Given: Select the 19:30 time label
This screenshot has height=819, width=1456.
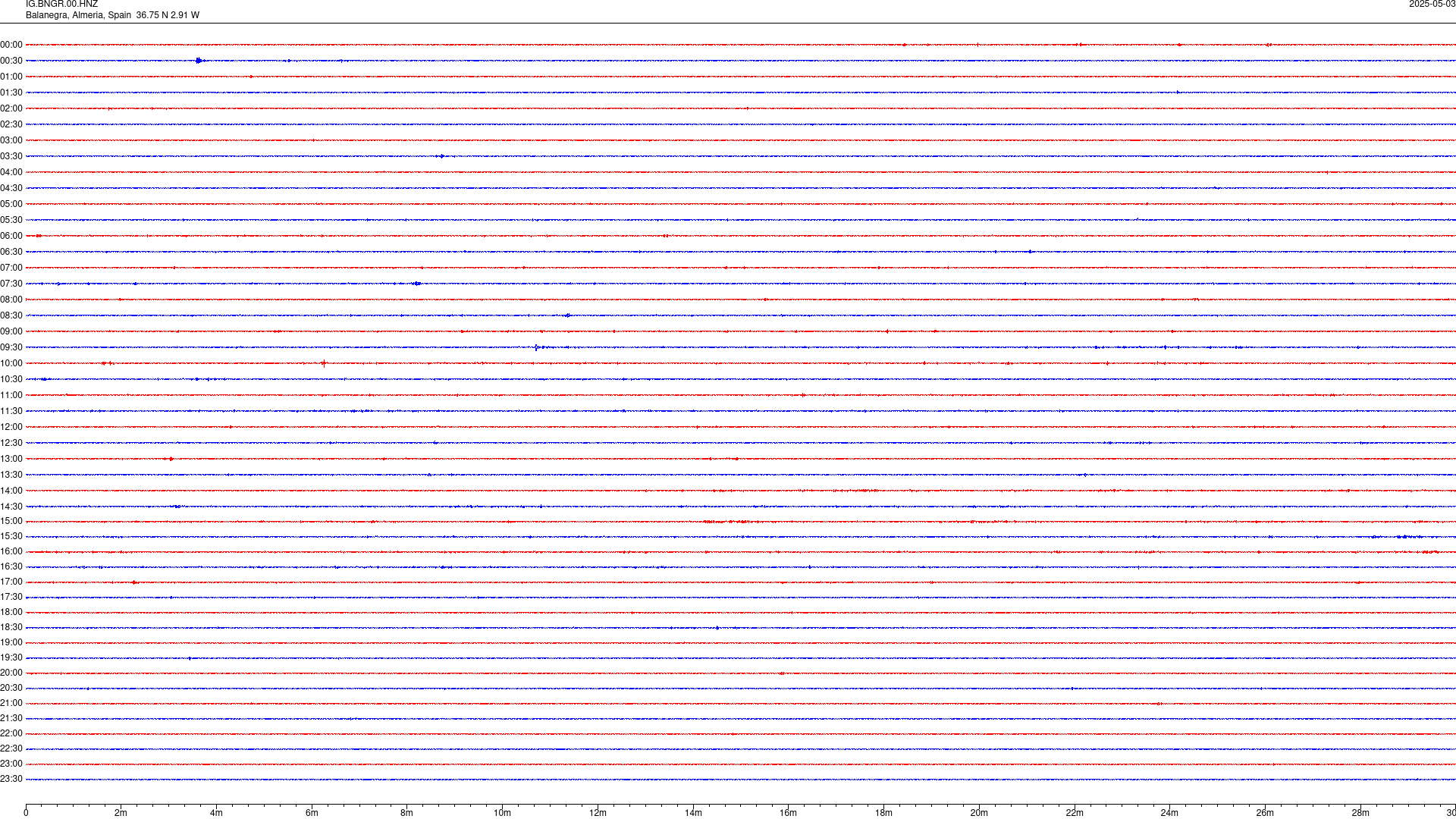Looking at the screenshot, I should [x=11, y=657].
